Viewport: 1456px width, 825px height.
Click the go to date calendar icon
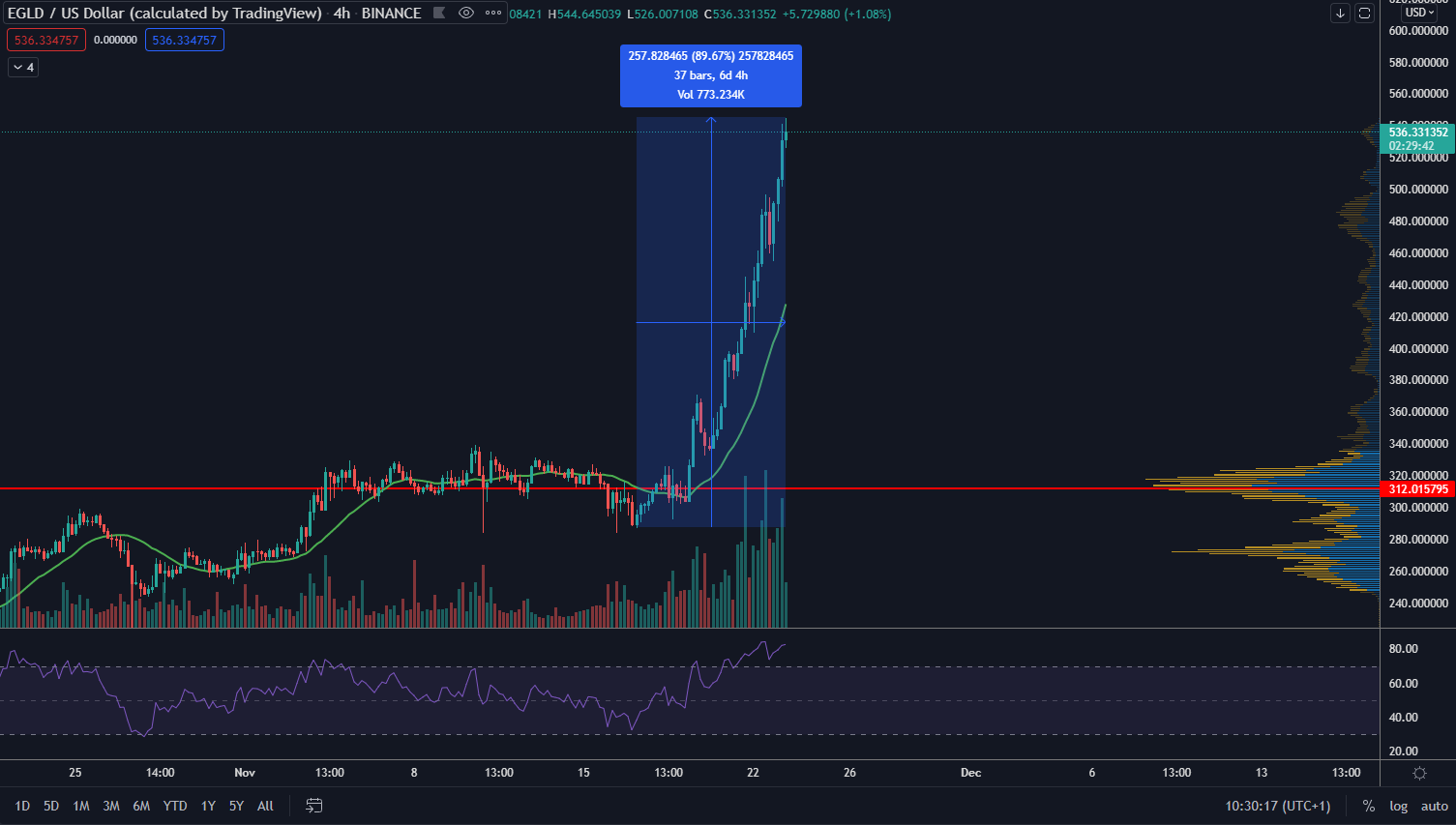tap(313, 806)
